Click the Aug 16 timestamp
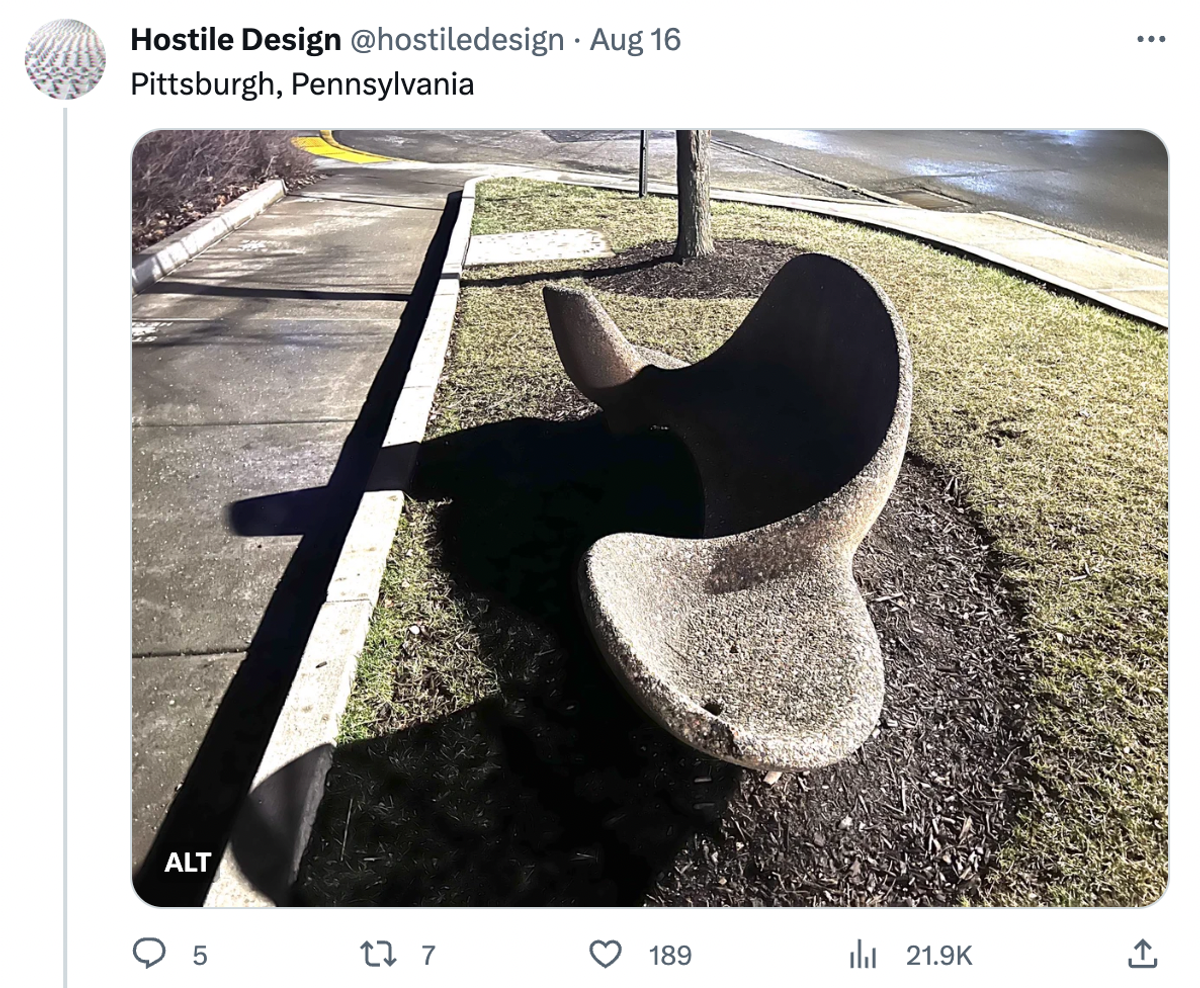Image resolution: width=1200 pixels, height=988 pixels. (635, 40)
